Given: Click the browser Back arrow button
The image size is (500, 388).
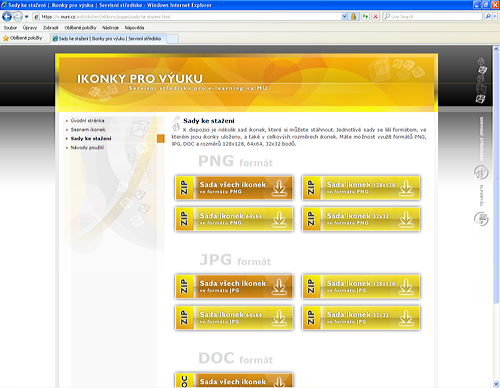Looking at the screenshot, I should 7,16.
